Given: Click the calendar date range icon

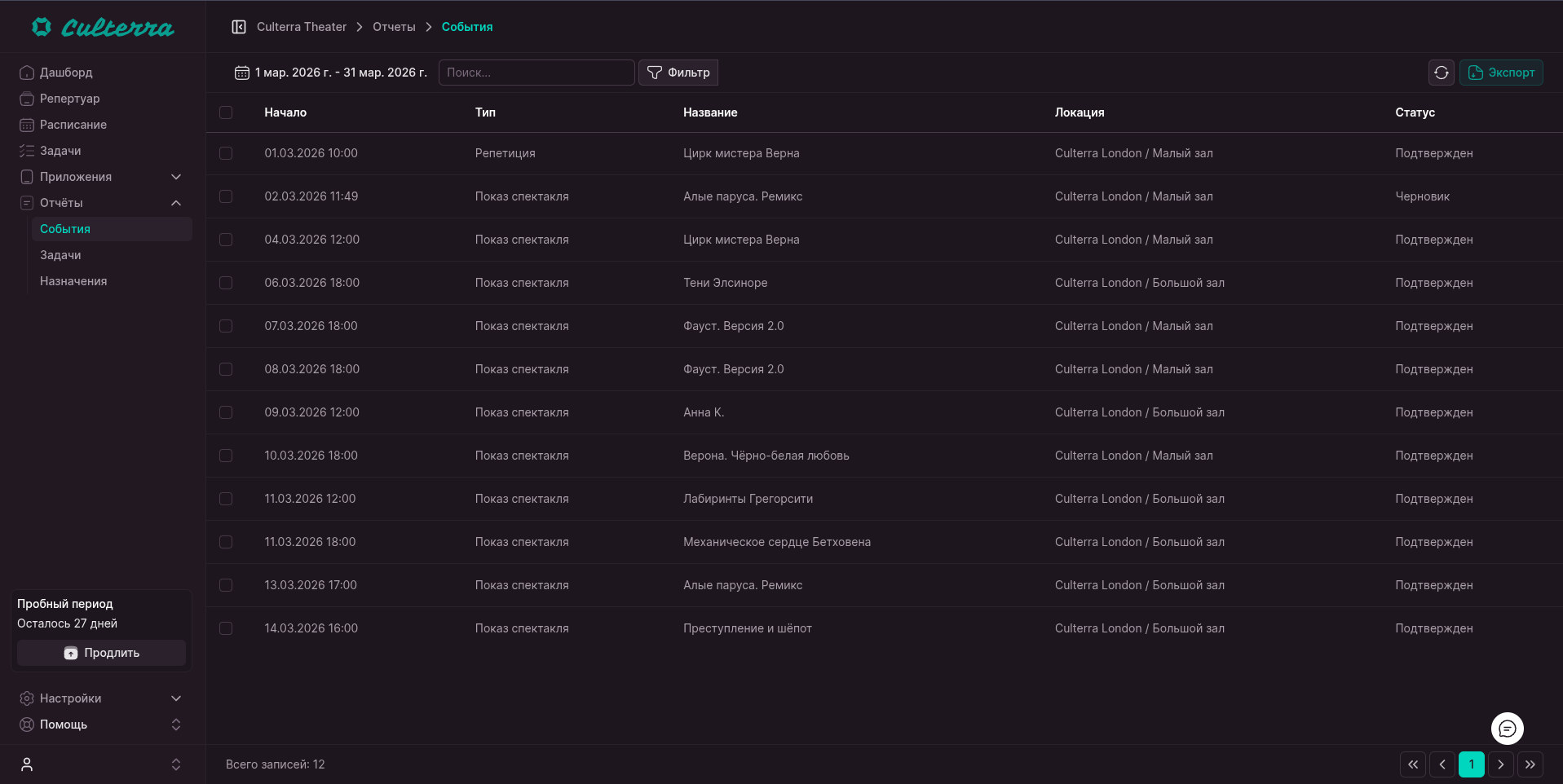Looking at the screenshot, I should pos(242,73).
